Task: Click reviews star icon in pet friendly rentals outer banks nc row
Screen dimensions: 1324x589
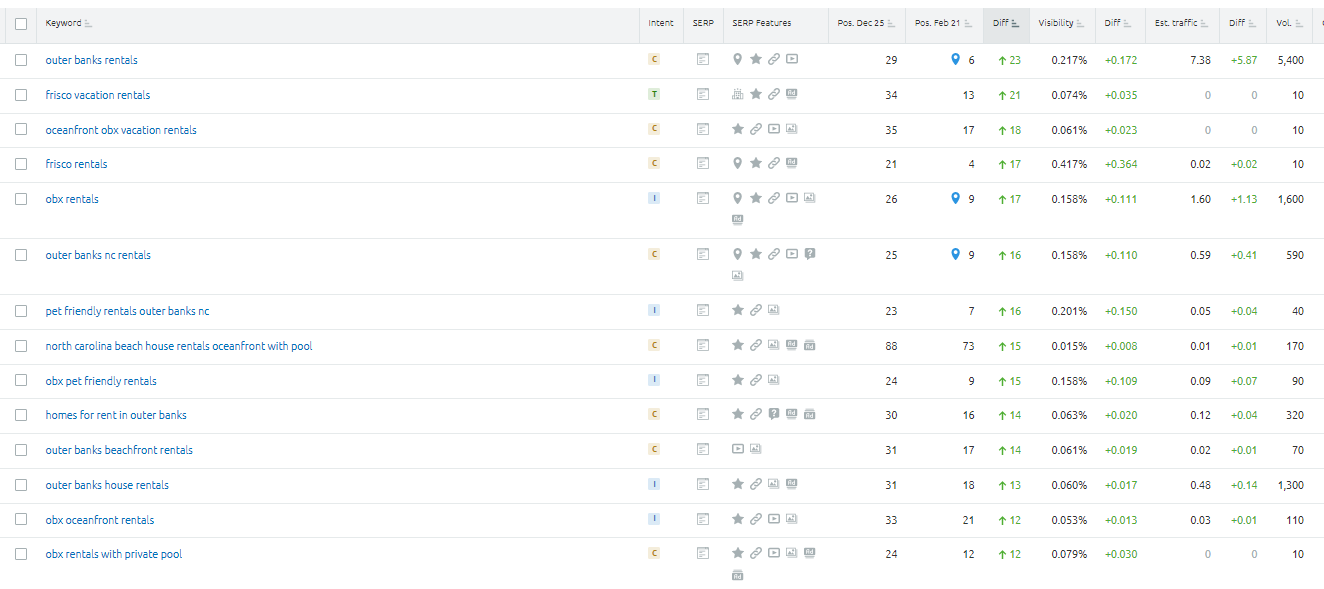Action: tap(737, 311)
